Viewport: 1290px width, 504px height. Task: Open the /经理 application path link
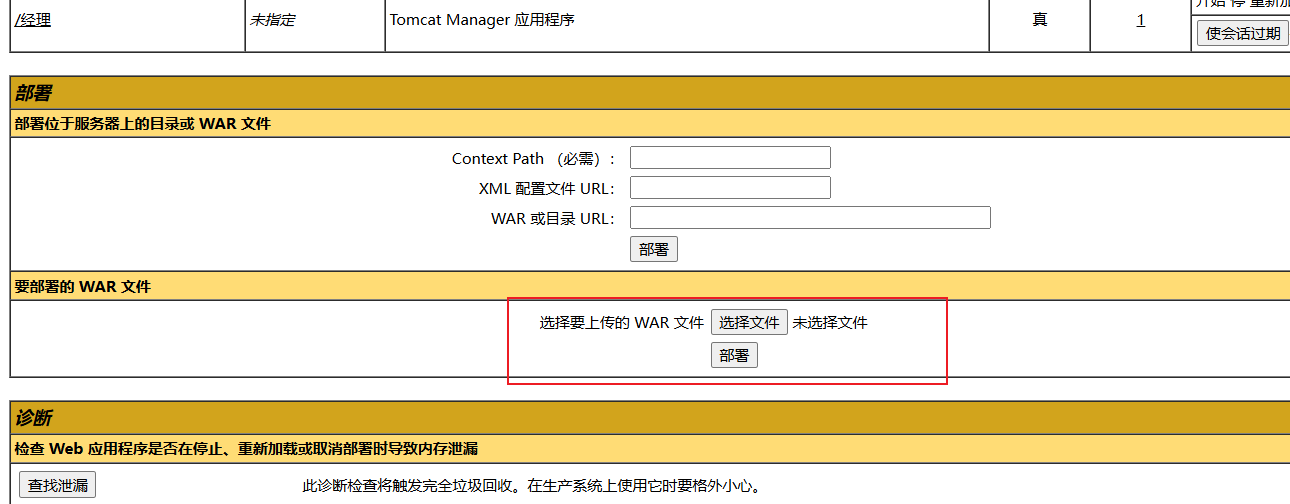(x=33, y=20)
